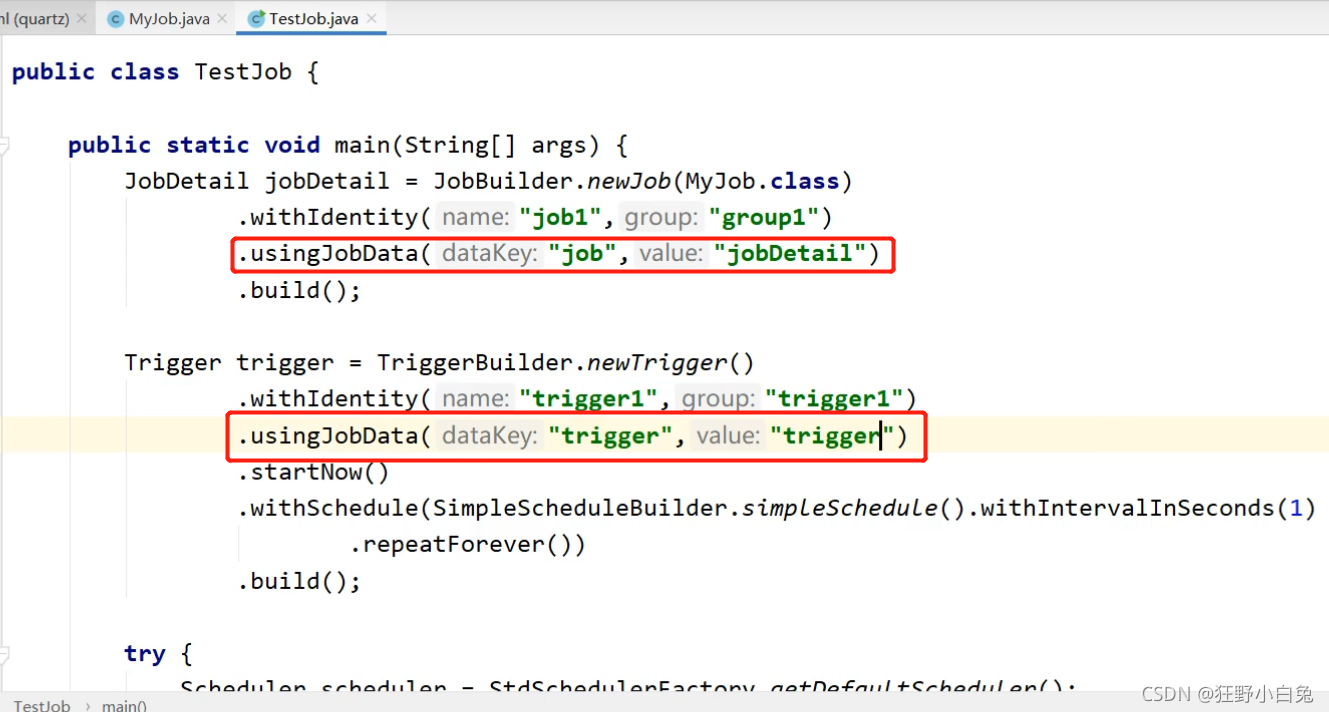Click the newJob method call

(x=629, y=181)
